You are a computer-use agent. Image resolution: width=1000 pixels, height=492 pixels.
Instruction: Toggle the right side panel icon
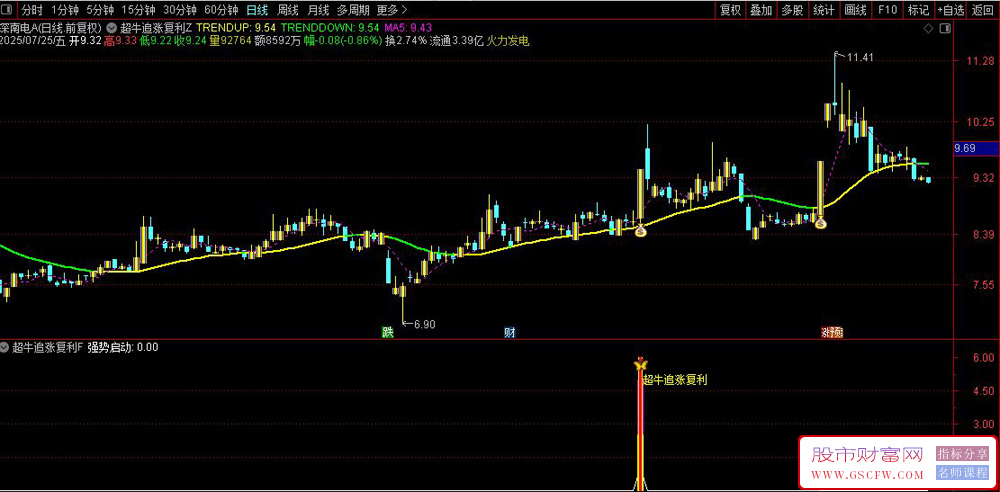pyautogui.click(x=945, y=28)
